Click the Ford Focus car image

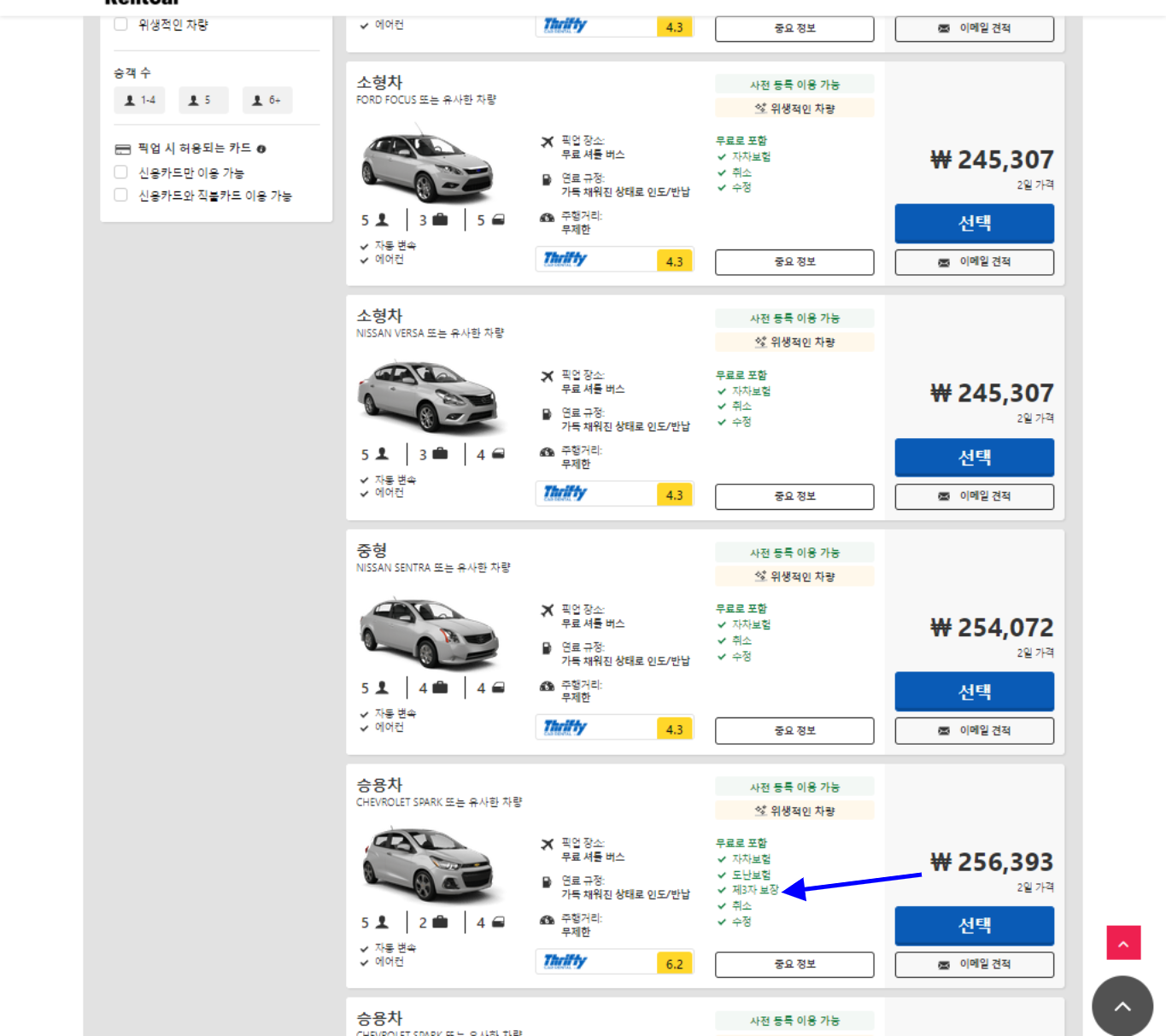[x=427, y=163]
